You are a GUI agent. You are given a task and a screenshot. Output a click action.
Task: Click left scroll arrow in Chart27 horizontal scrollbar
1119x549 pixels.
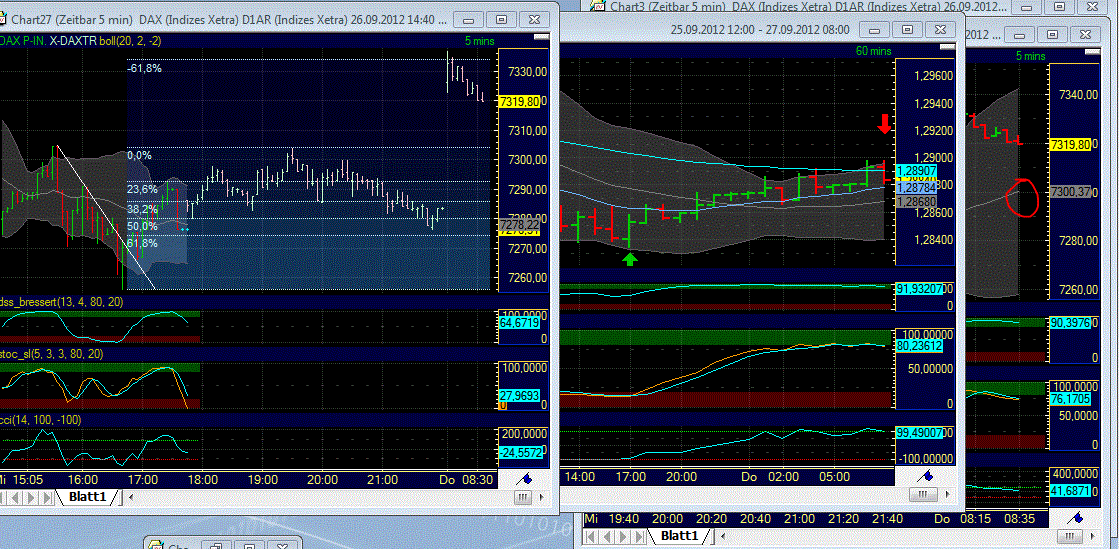[132, 496]
